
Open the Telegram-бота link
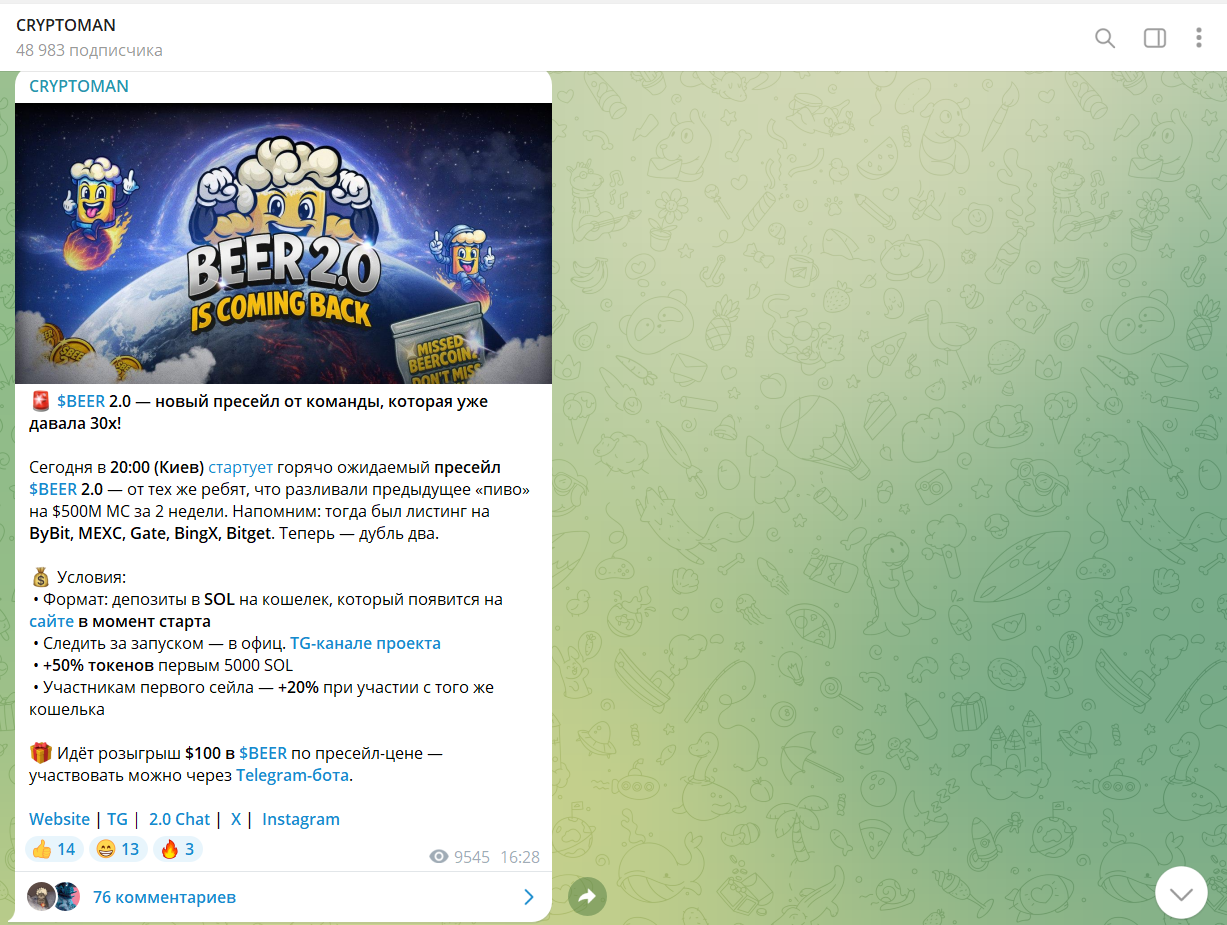[x=293, y=775]
